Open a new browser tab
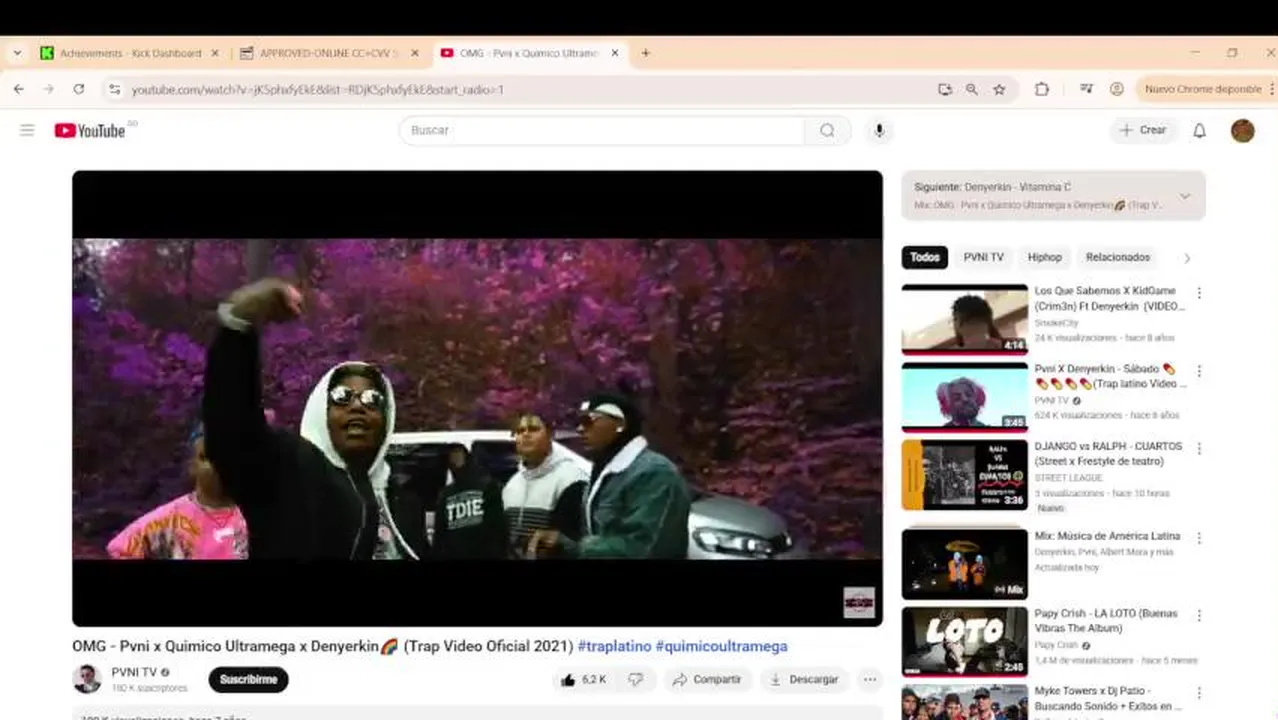 (x=645, y=53)
